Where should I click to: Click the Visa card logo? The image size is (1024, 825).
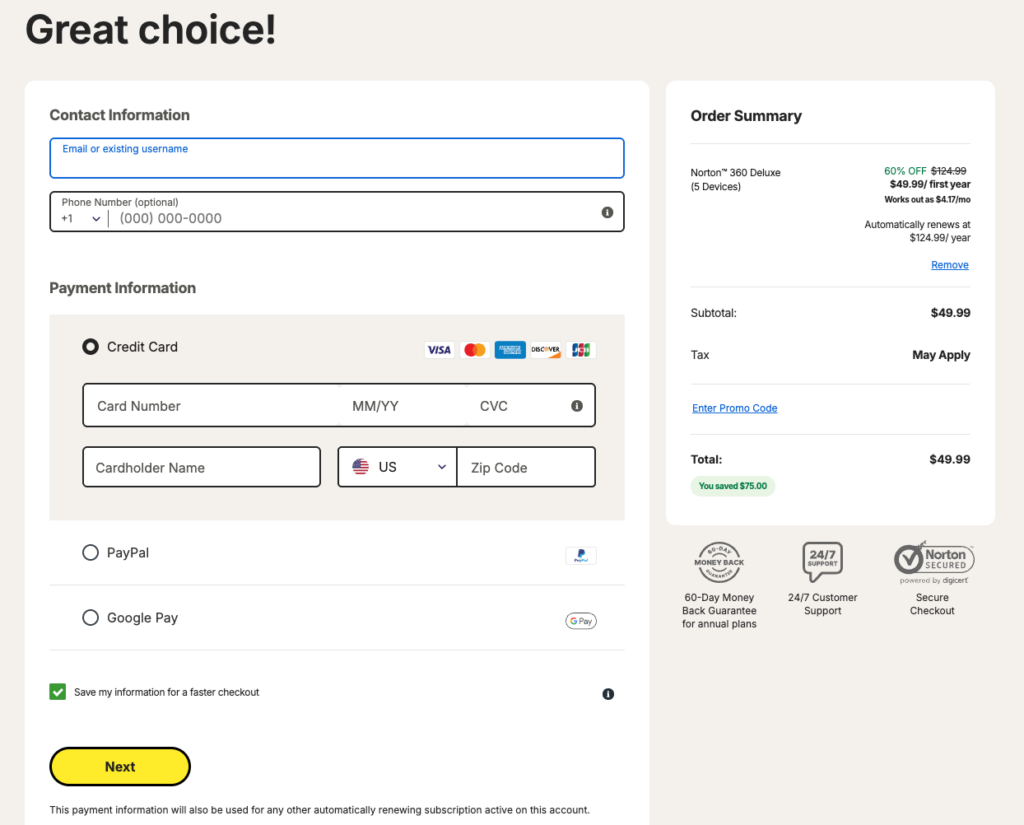point(439,349)
